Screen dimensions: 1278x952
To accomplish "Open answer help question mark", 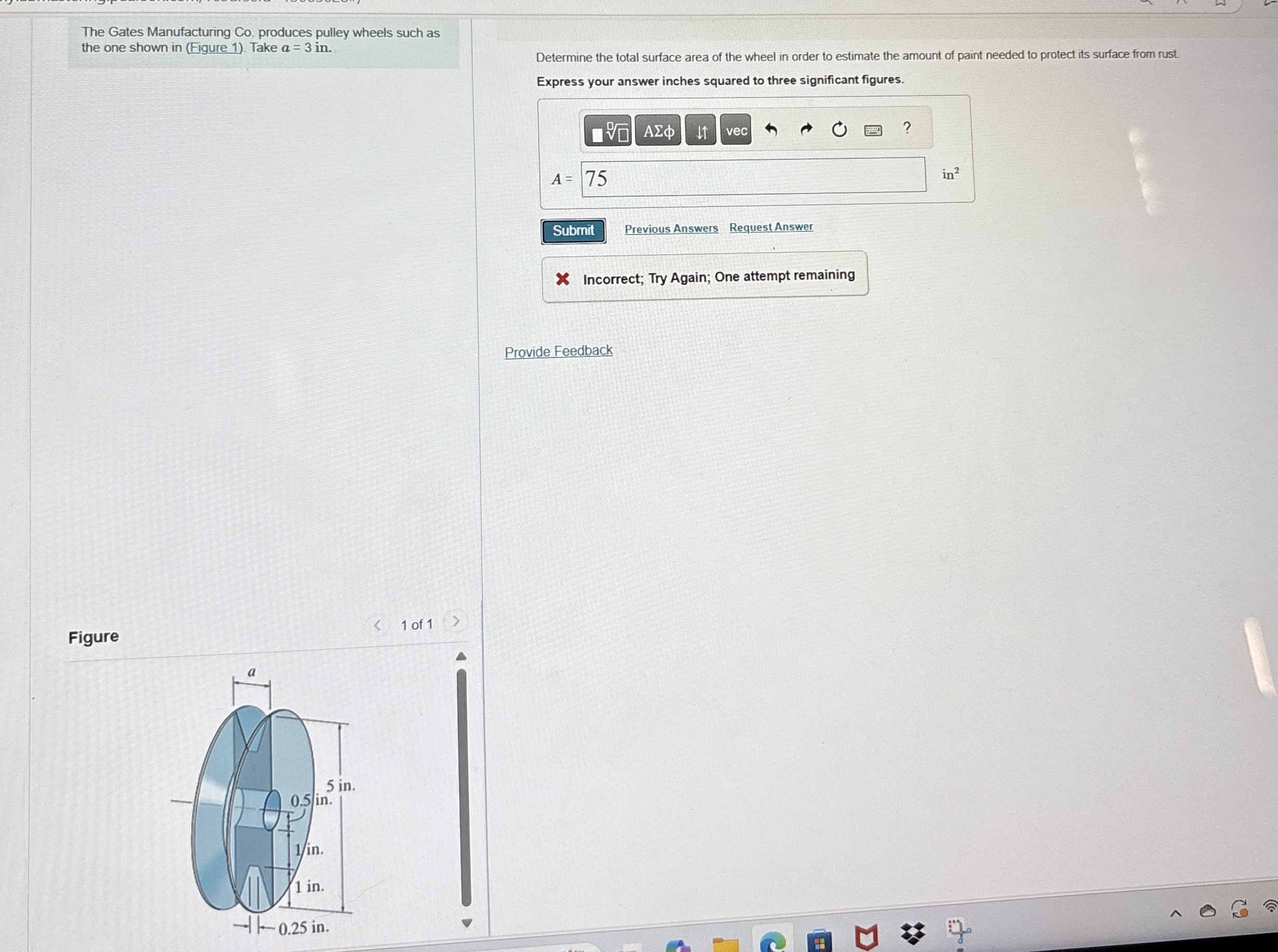I will (907, 128).
